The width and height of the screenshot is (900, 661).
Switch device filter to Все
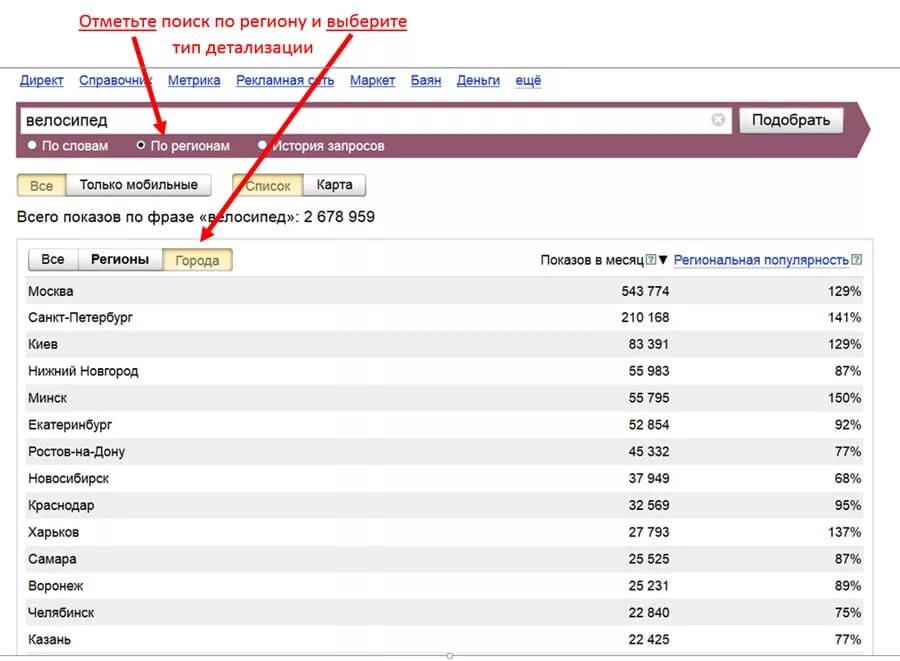[41, 185]
